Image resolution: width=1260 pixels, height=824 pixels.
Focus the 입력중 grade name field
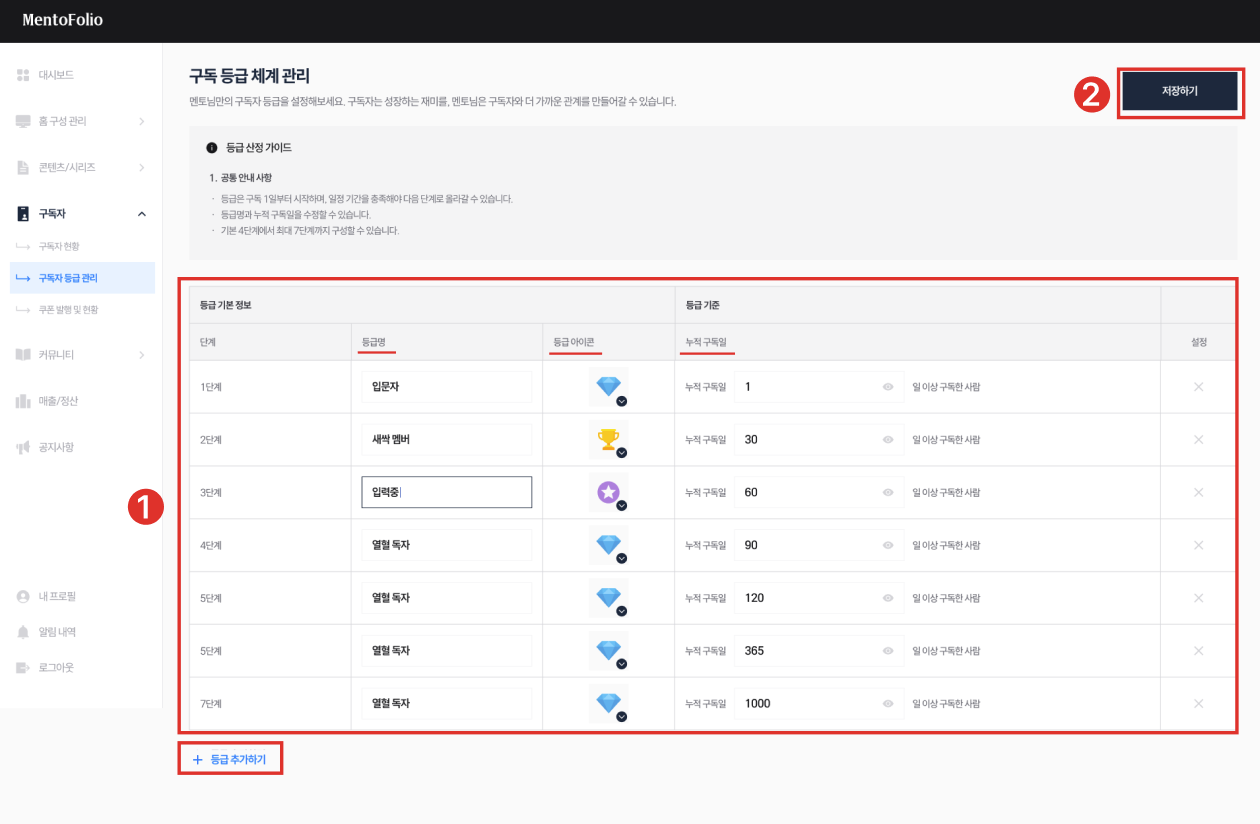(x=446, y=492)
